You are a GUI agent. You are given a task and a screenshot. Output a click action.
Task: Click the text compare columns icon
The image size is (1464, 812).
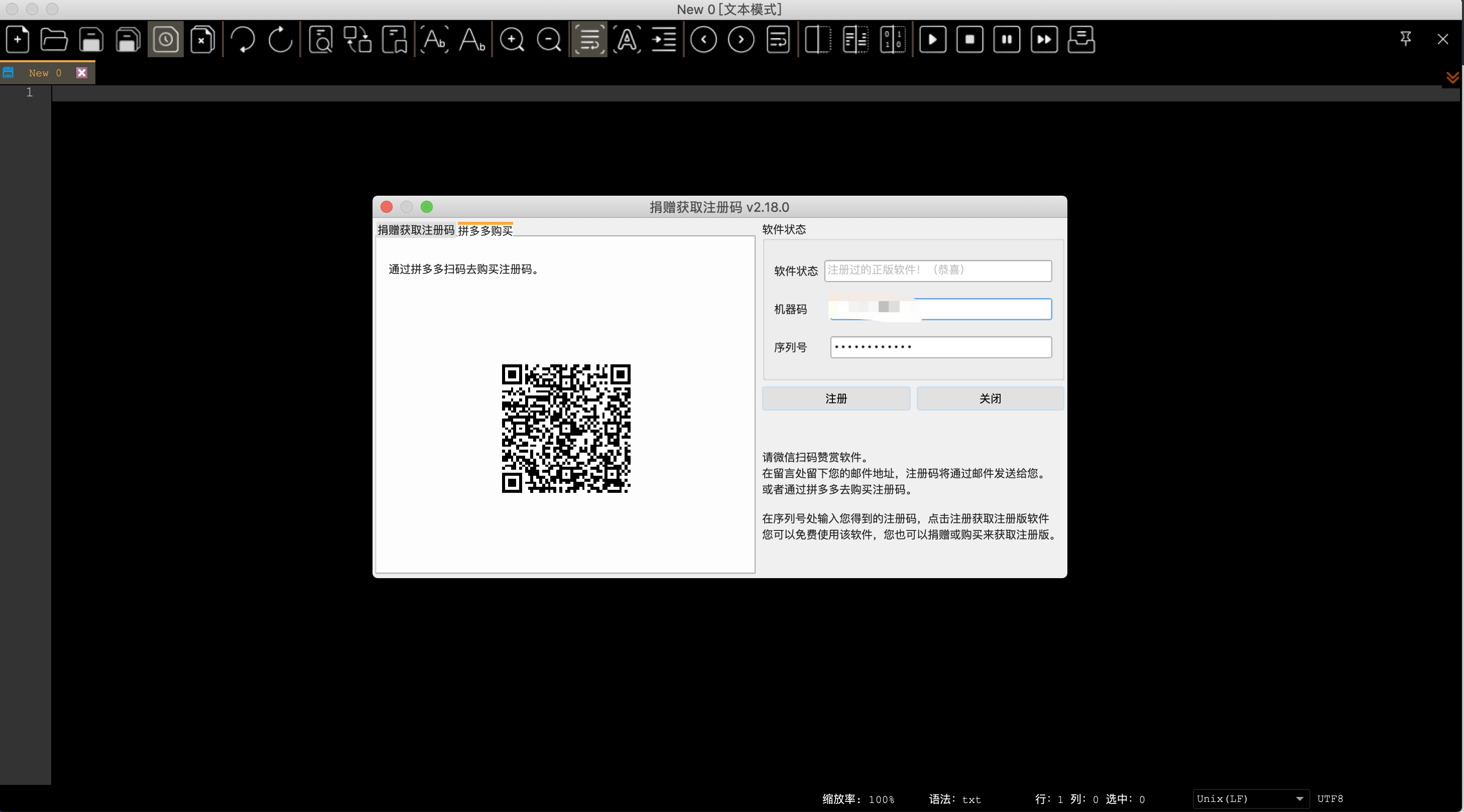856,40
